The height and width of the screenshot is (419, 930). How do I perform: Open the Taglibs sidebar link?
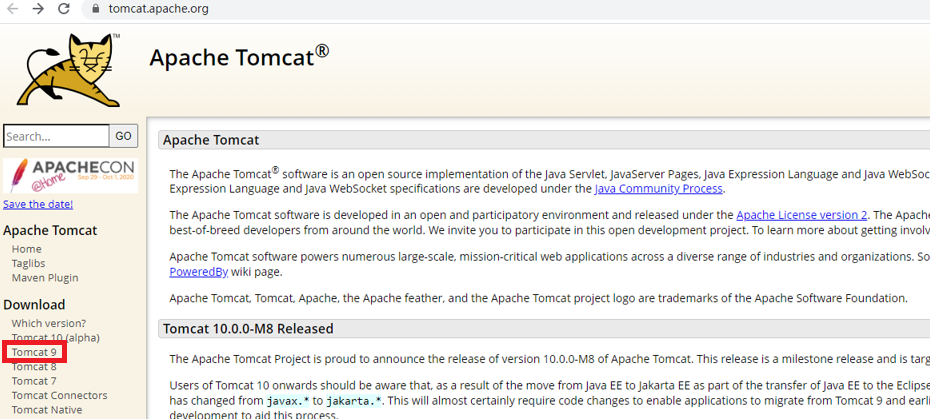[x=28, y=264]
